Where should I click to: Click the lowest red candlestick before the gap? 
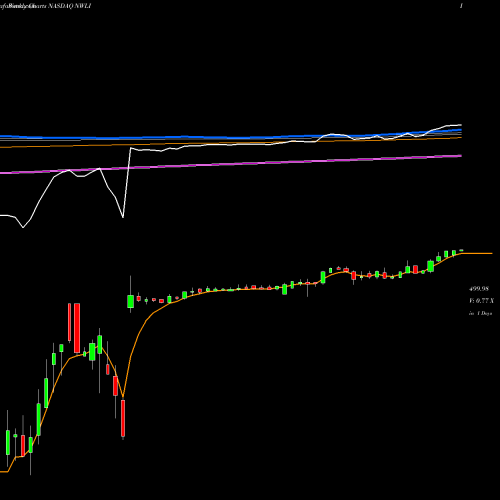coord(123,418)
